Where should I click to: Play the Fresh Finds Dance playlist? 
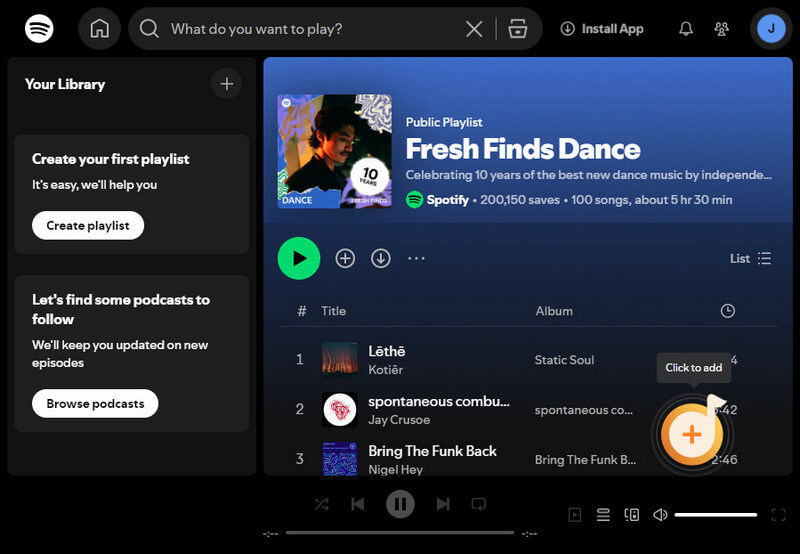[x=299, y=258]
